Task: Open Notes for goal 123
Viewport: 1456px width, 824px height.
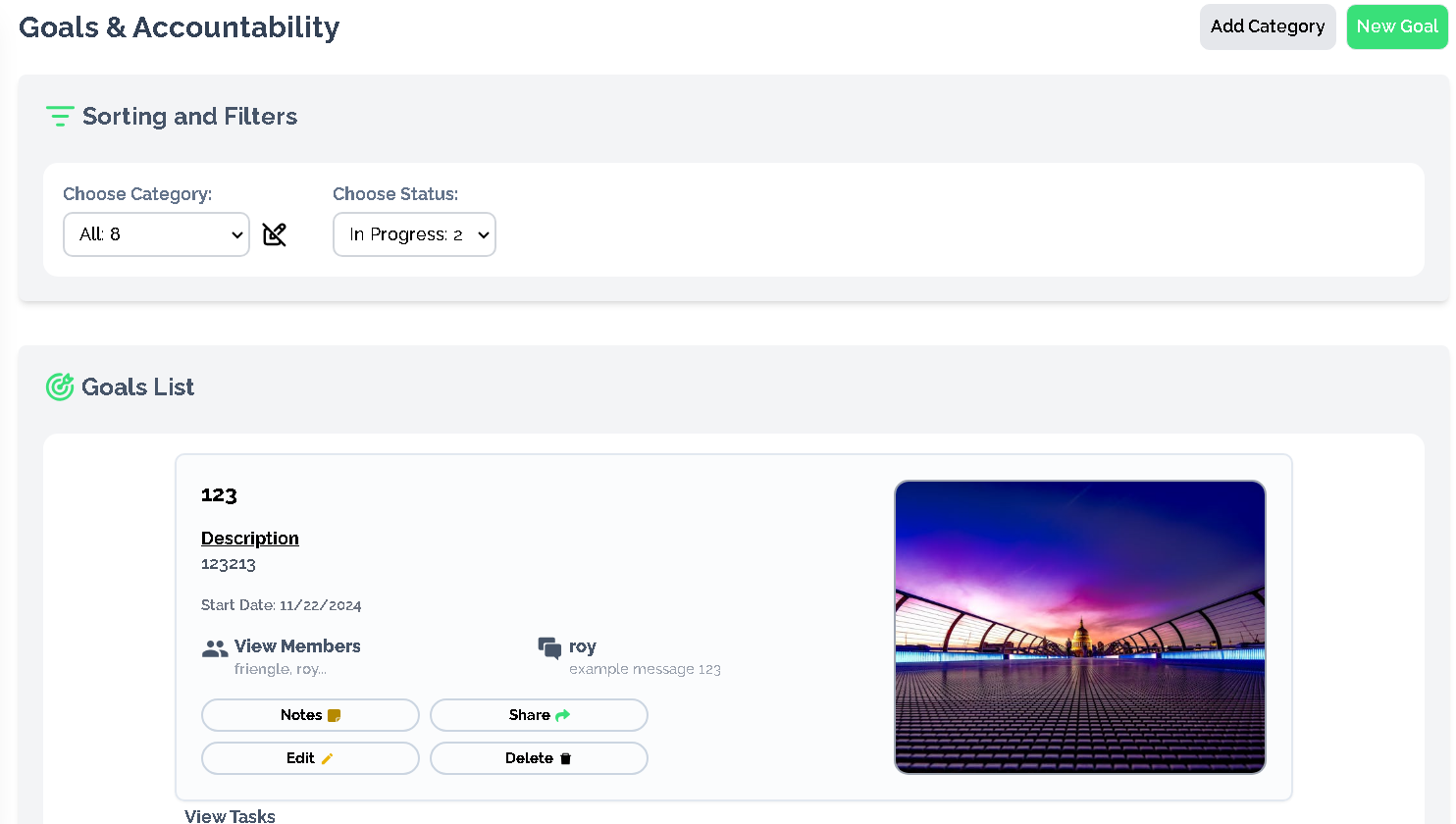Action: click(309, 715)
